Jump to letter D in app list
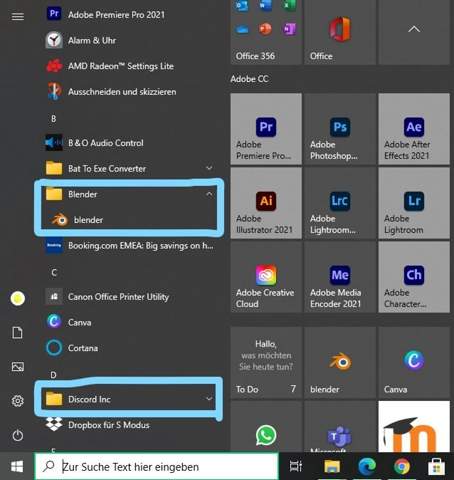The image size is (454, 480). (53, 375)
